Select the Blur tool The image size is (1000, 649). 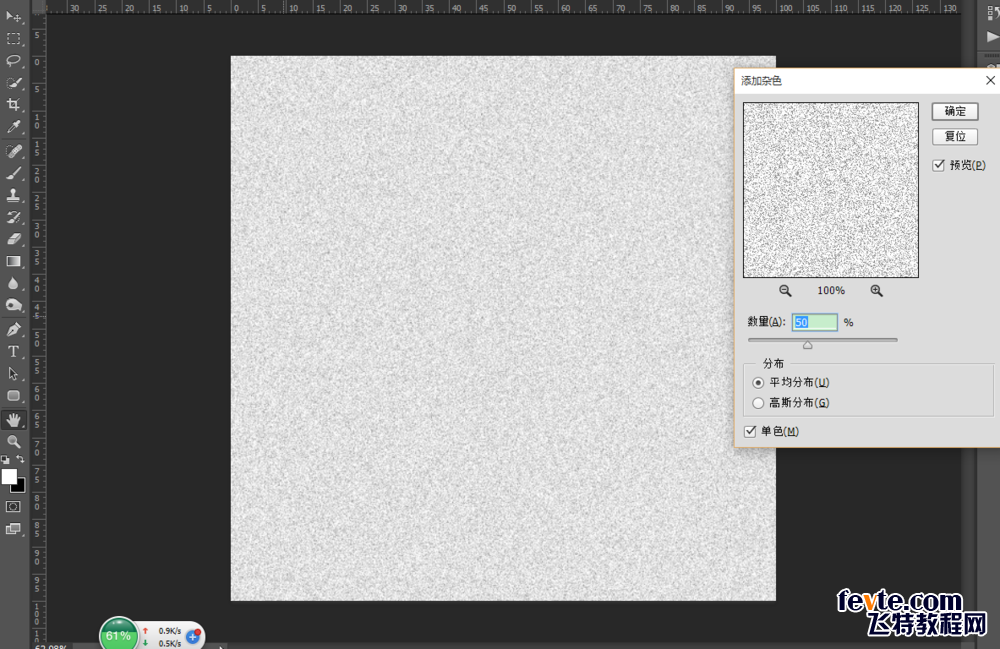13,283
